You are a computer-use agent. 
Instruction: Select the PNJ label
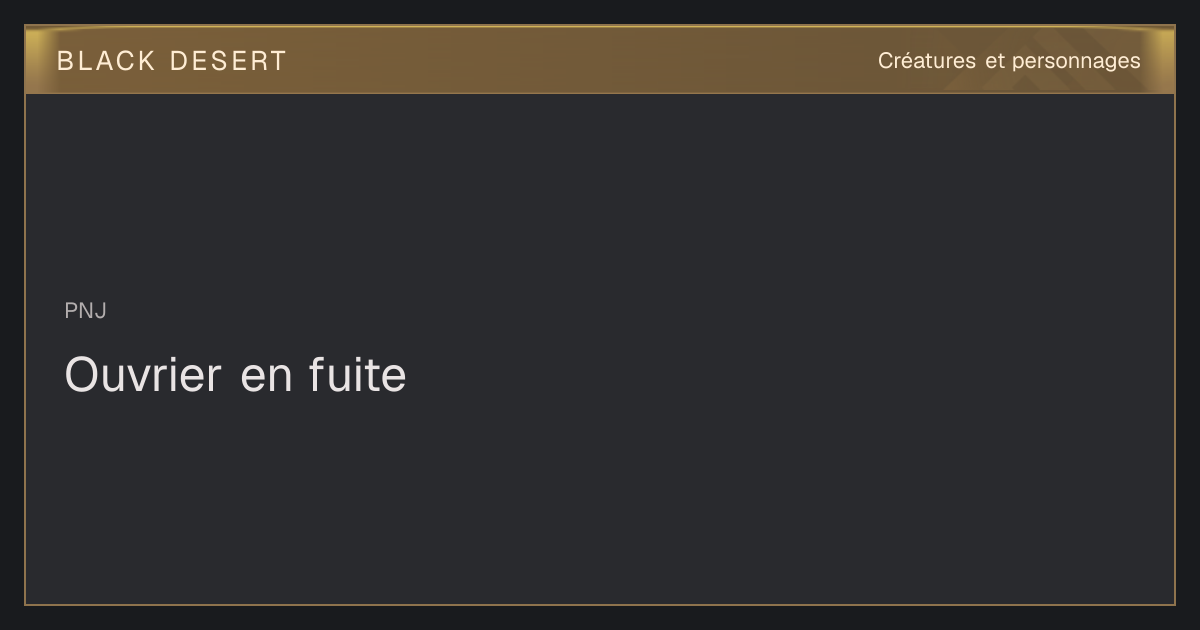(x=86, y=311)
